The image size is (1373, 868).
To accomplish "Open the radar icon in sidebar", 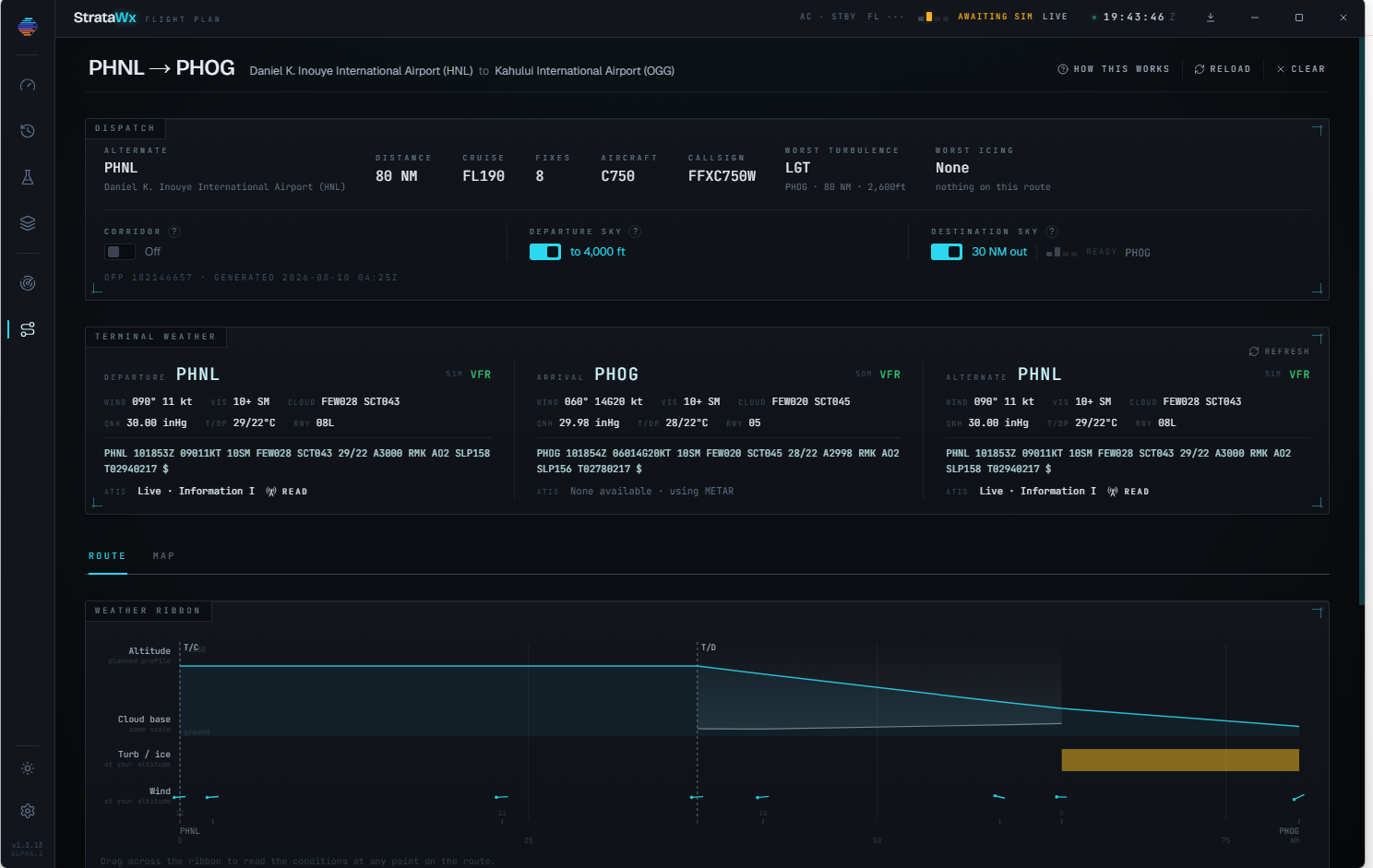I will (28, 283).
